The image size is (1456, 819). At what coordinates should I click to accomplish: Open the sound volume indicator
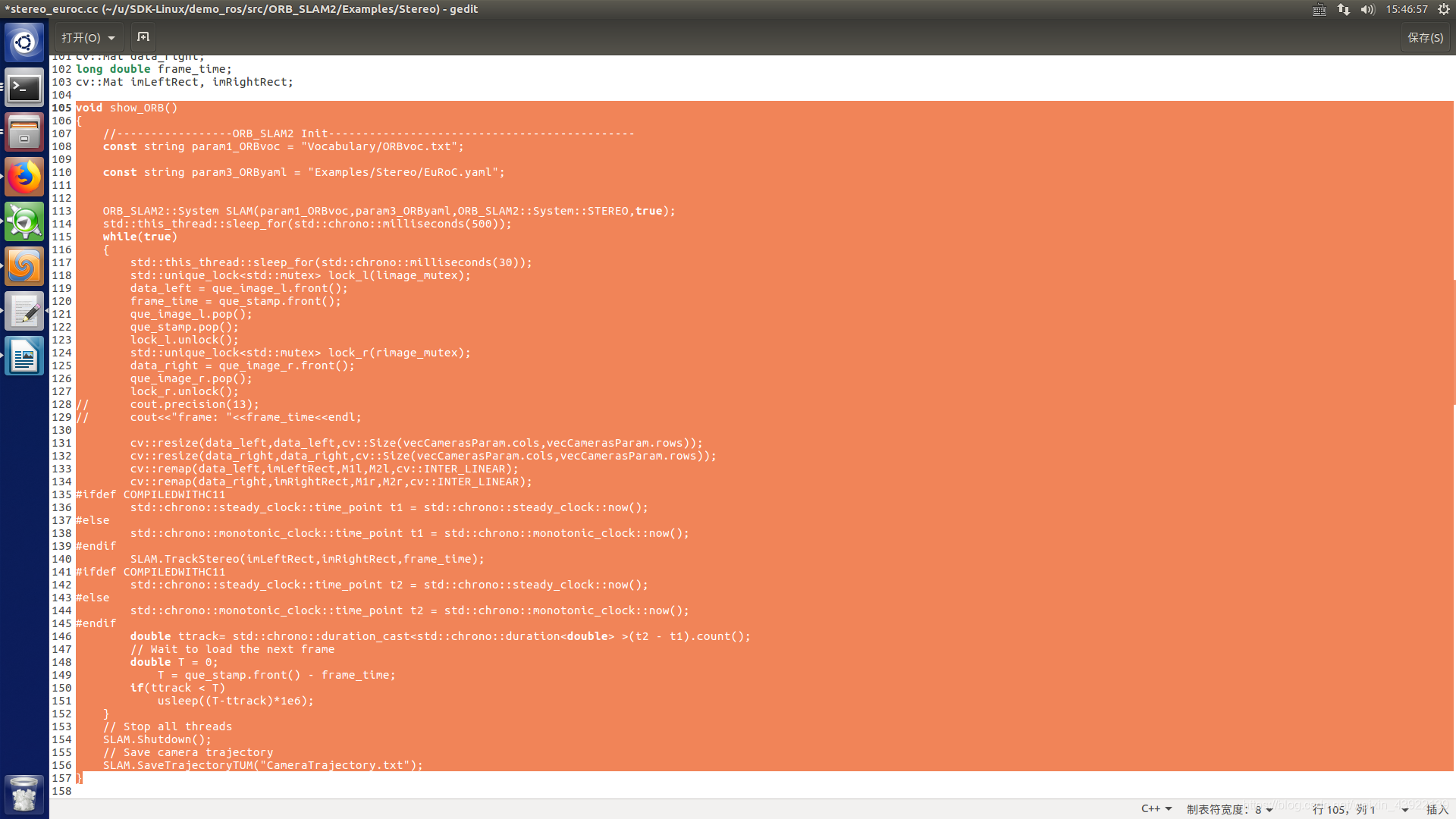(x=1368, y=9)
